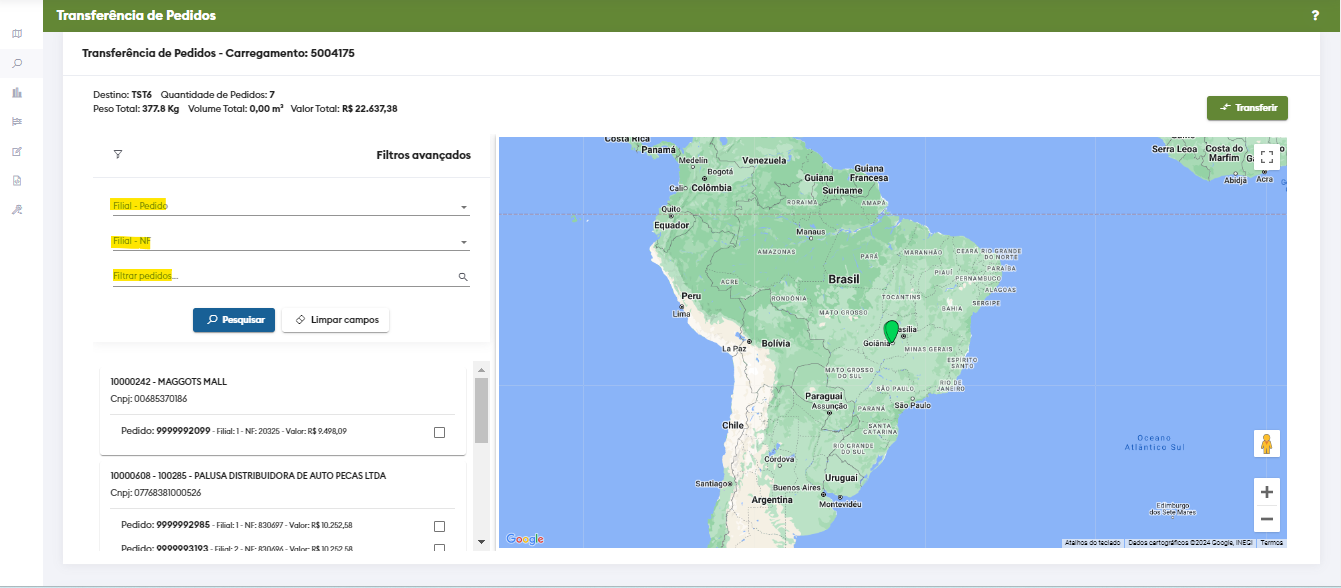Image resolution: width=1341 pixels, height=588 pixels.
Task: Check the box for Pedido 9999992099
Action: point(440,432)
